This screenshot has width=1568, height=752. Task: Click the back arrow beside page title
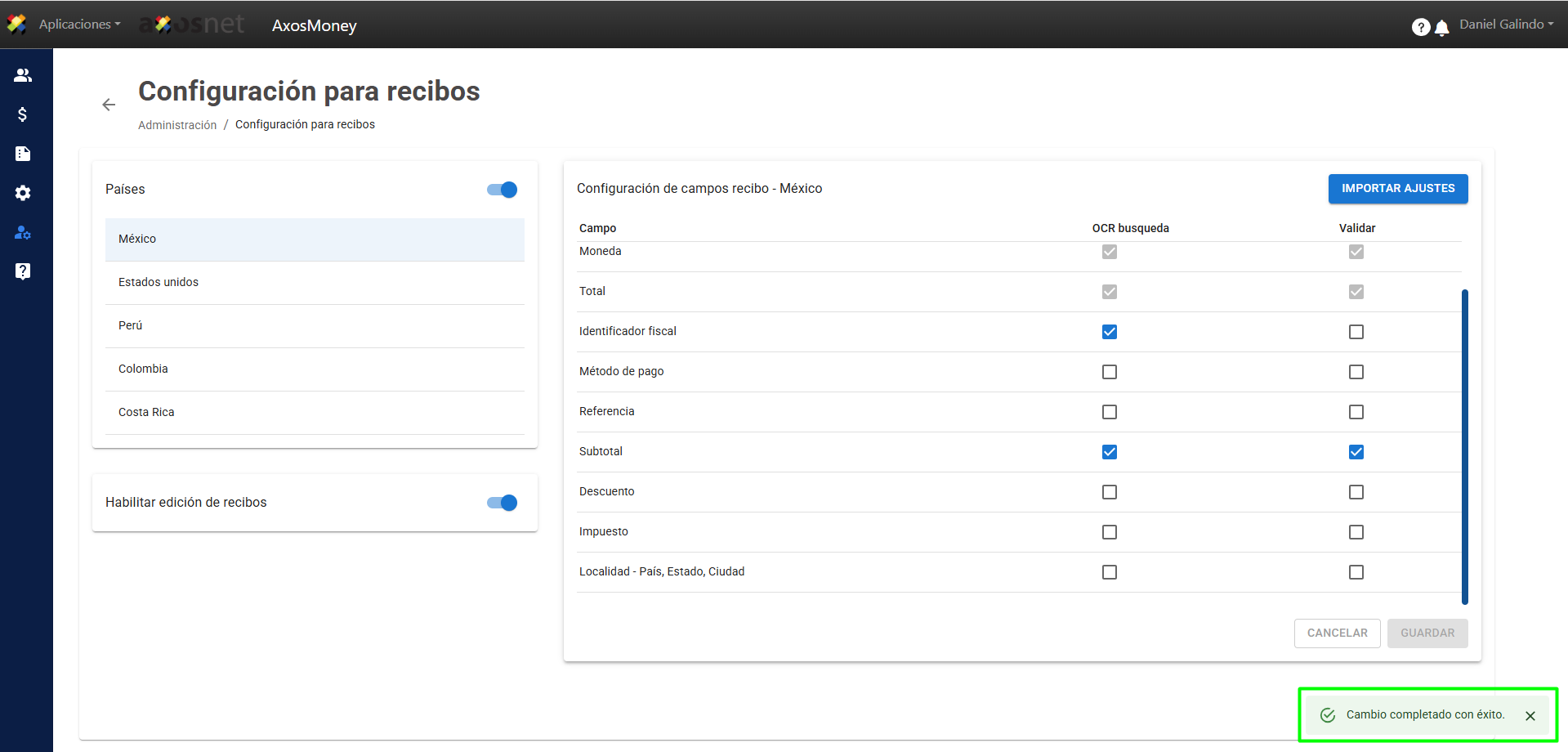tap(109, 105)
